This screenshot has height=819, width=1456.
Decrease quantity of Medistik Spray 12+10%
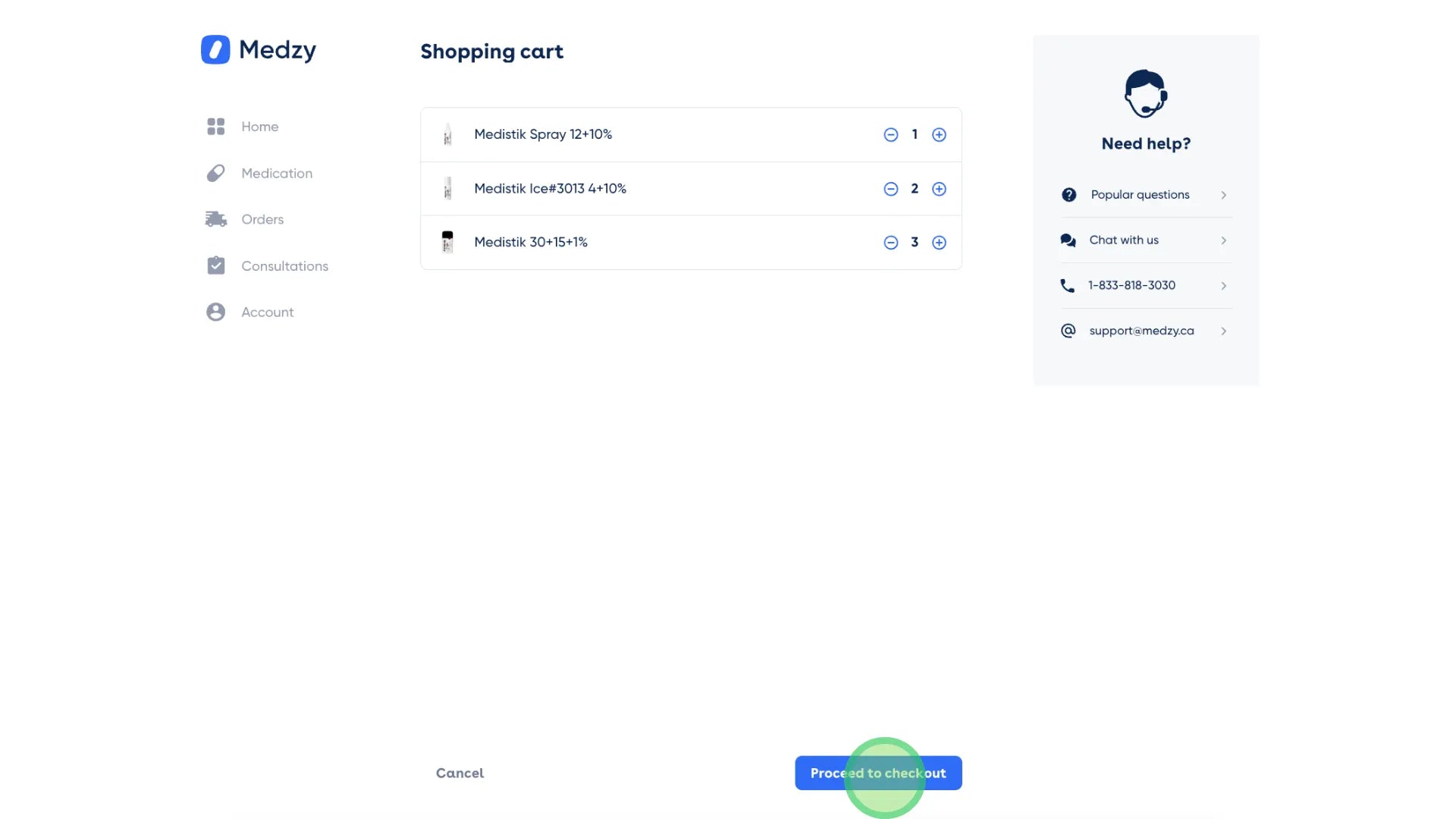(891, 134)
